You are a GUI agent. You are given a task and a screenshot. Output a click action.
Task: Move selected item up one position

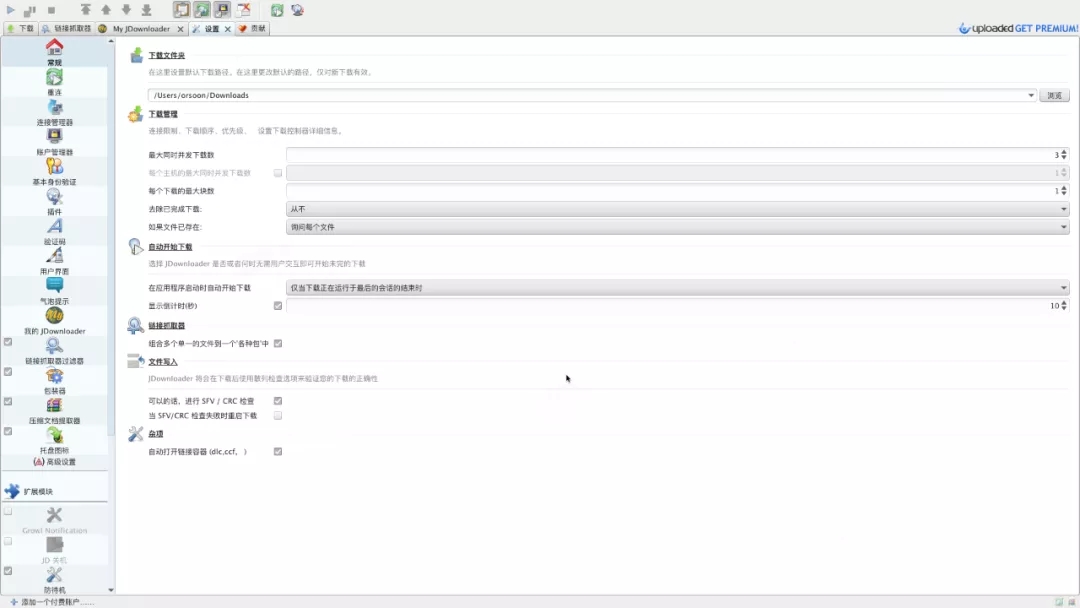click(x=106, y=10)
